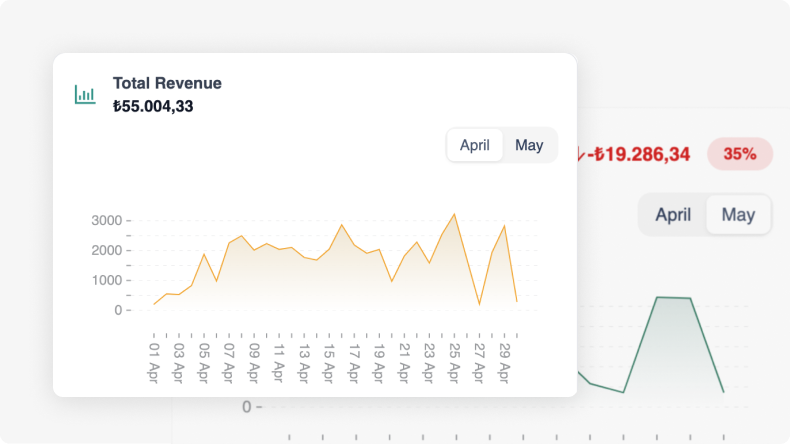Screen dimensions: 790x444
Task: Select the larger May toggle in background panel
Action: tap(738, 215)
